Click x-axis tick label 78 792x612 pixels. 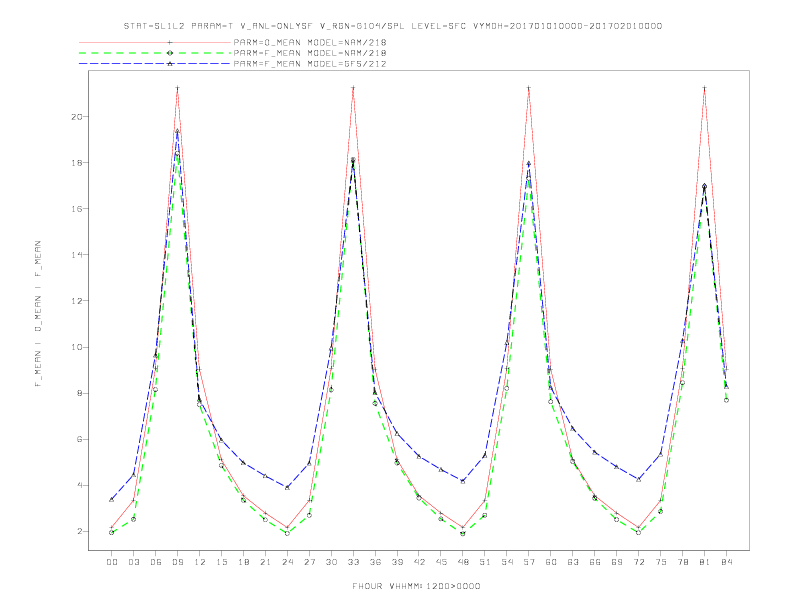pyautogui.click(x=682, y=562)
